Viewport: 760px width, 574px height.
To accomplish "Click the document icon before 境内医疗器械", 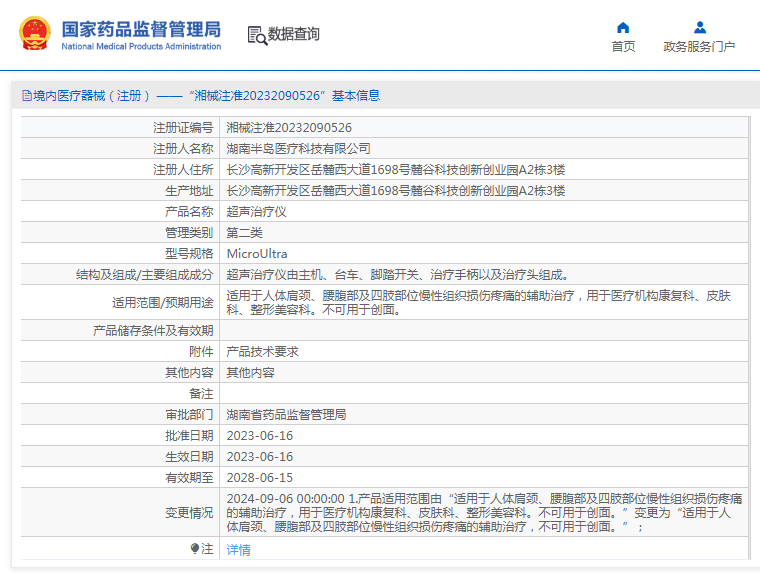I will click(27, 96).
